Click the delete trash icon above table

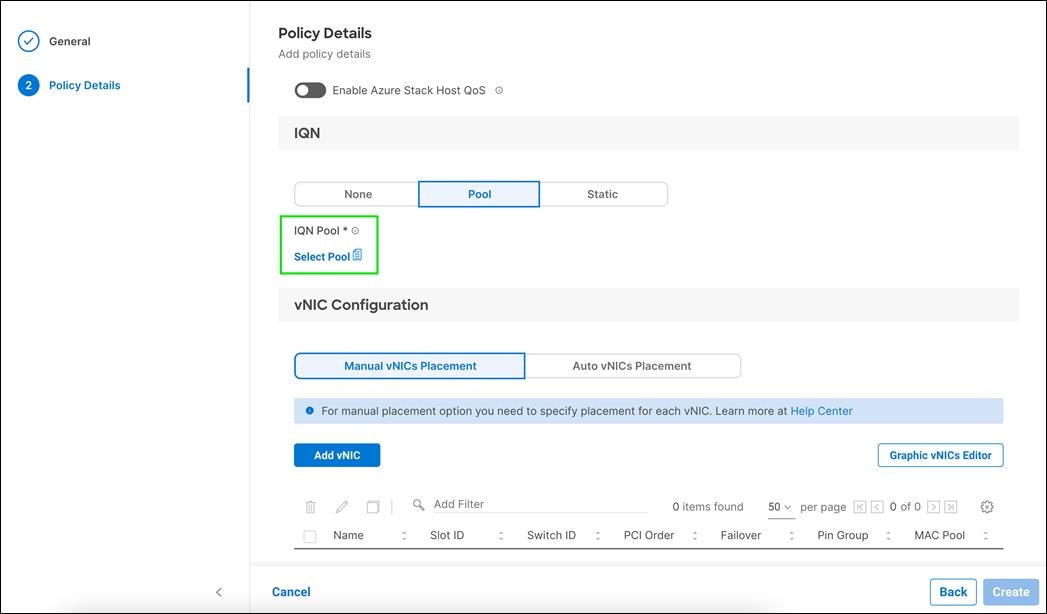click(x=310, y=507)
